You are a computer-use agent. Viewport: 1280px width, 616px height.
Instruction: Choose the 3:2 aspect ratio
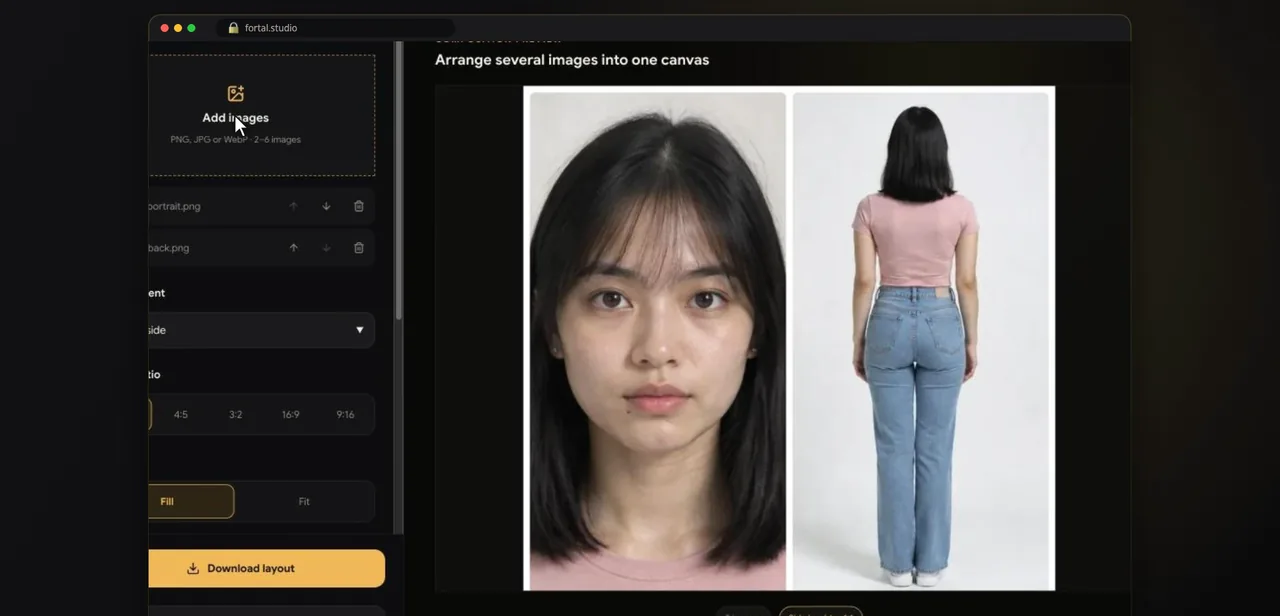(x=235, y=414)
